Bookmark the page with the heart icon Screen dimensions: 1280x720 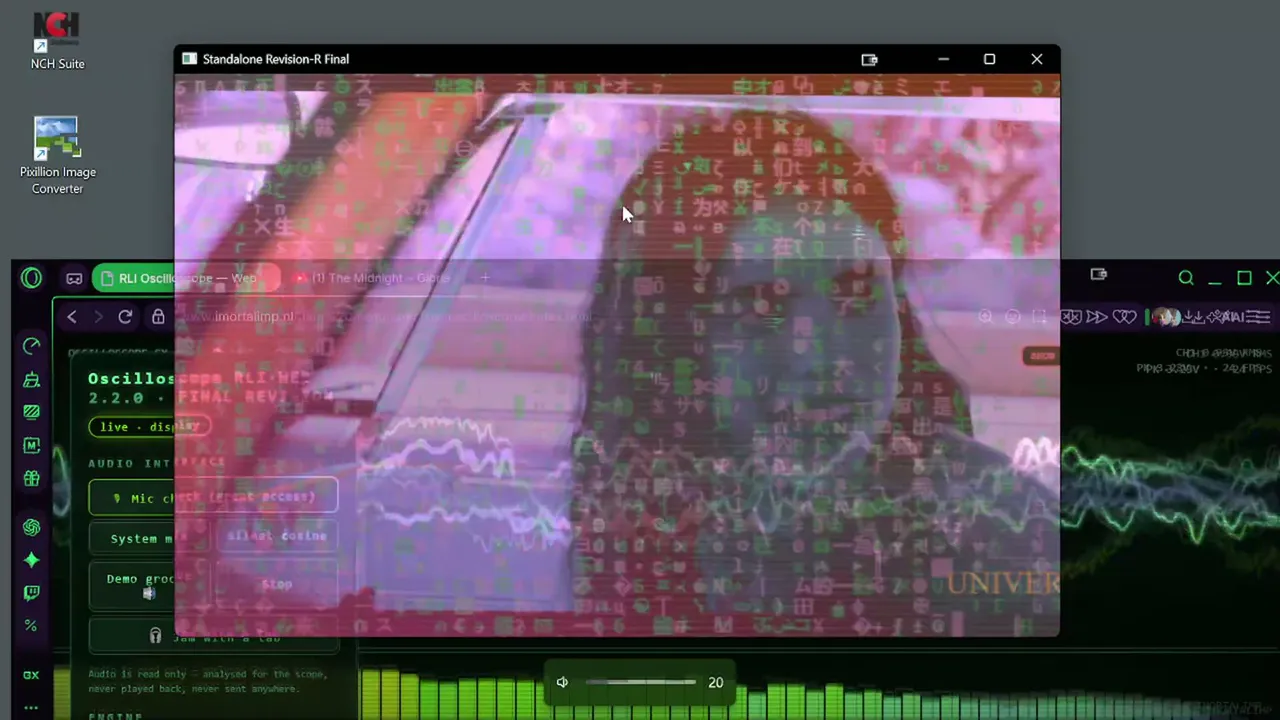[1125, 317]
